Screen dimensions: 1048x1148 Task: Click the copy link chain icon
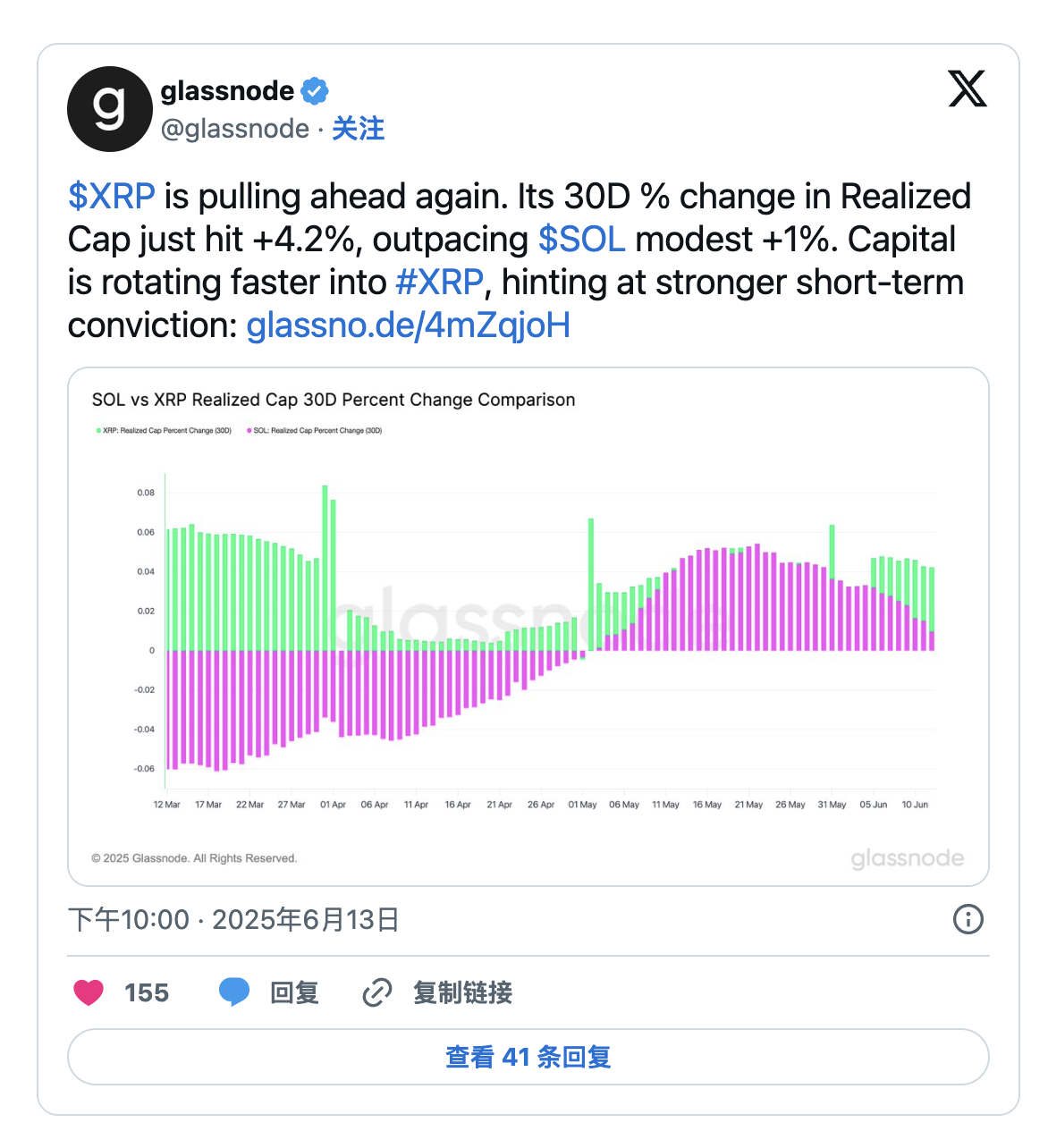pos(377,992)
